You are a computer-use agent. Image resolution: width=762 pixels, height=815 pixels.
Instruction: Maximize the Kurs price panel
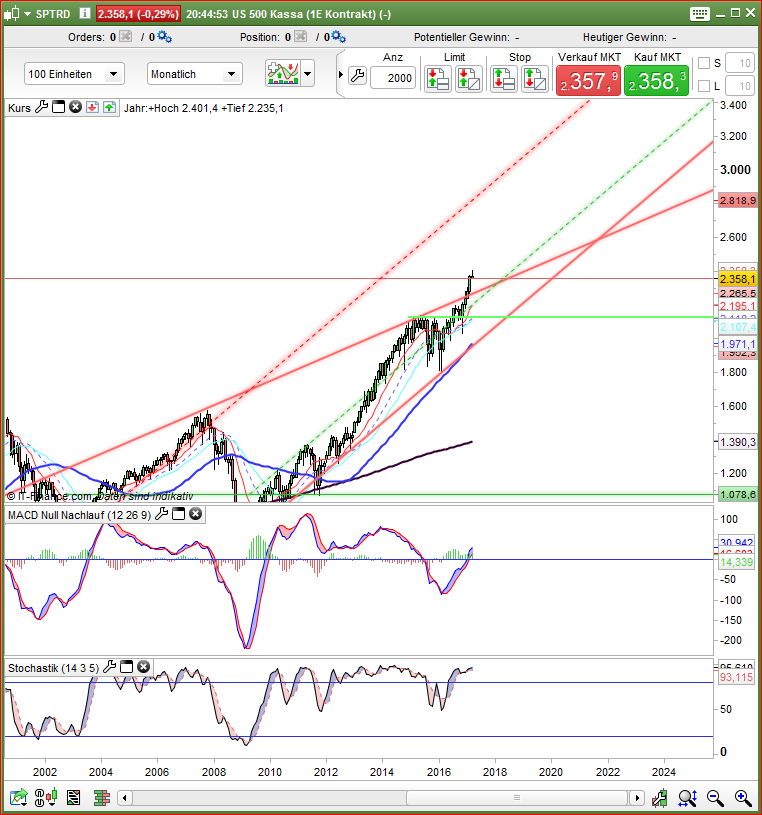[x=59, y=107]
